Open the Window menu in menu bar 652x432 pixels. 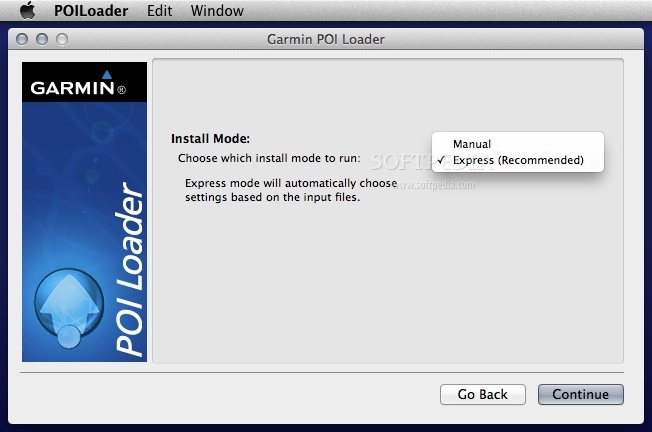click(217, 11)
